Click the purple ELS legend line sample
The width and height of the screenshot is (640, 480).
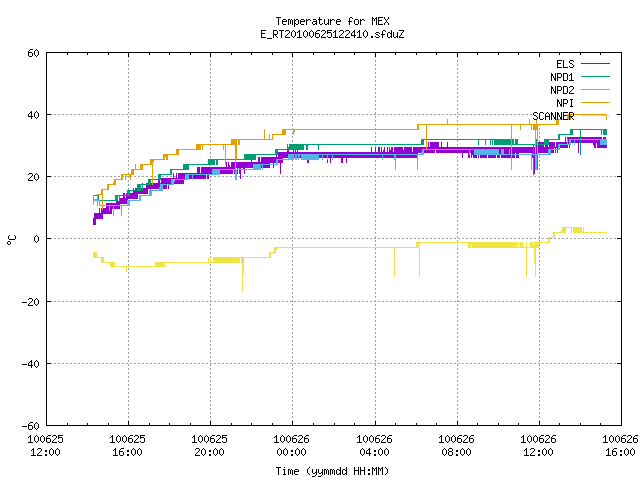[595, 64]
